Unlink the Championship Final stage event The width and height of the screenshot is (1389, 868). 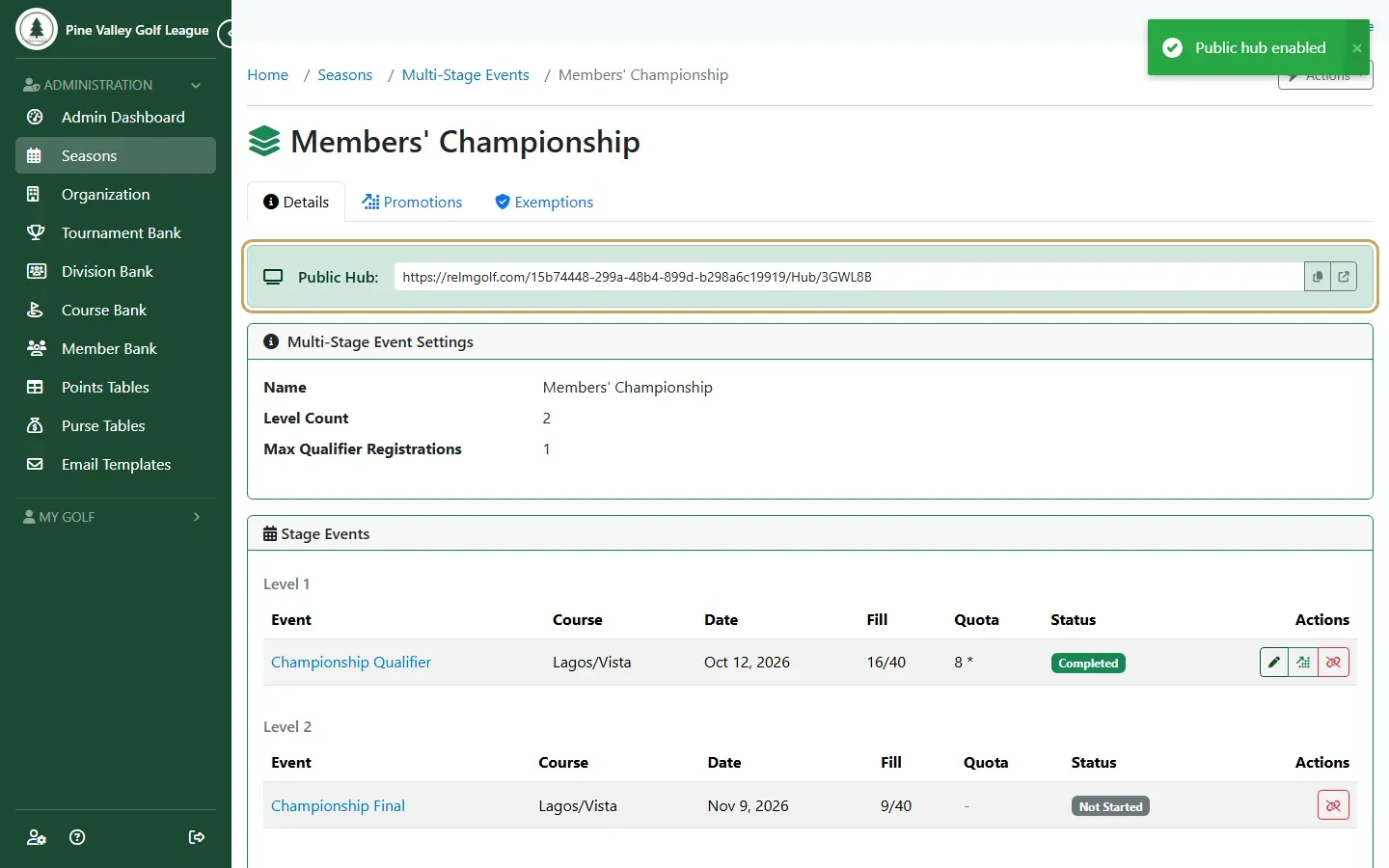click(x=1333, y=805)
